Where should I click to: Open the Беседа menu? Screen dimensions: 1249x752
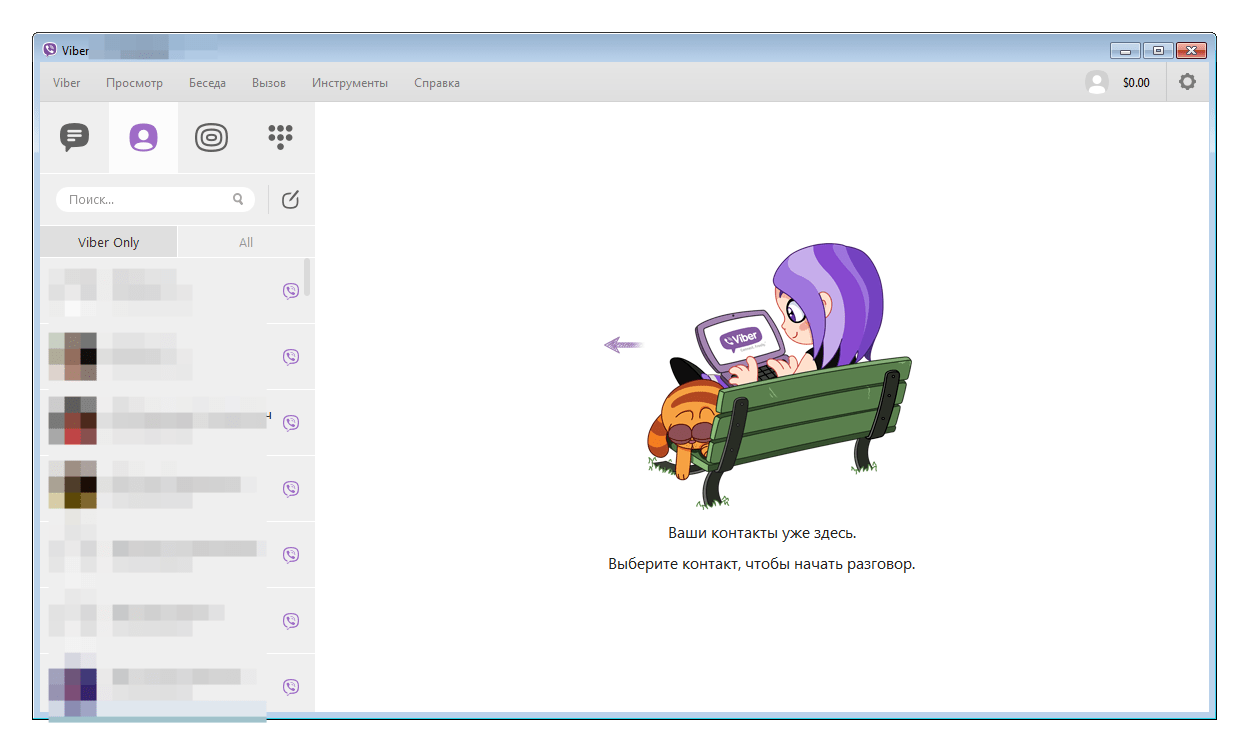207,83
